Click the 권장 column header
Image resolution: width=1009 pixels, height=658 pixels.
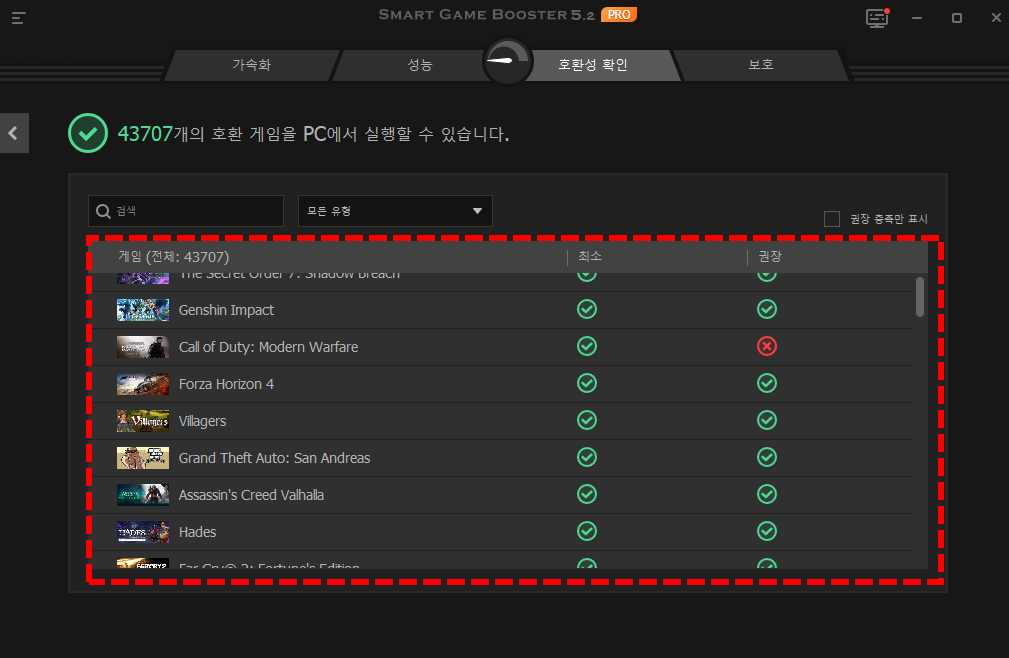click(770, 256)
